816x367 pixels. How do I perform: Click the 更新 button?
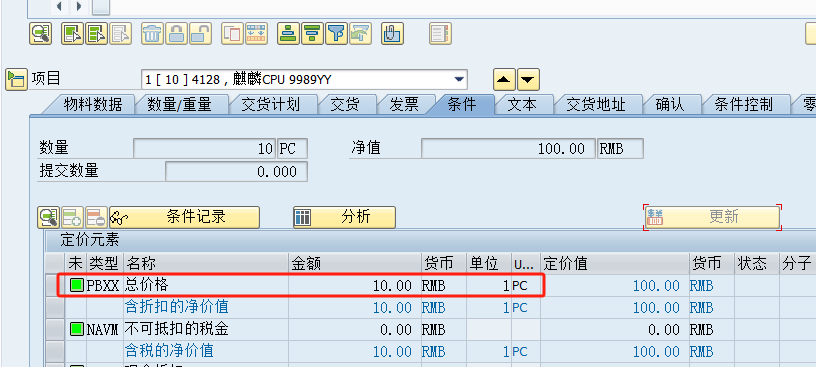point(712,217)
